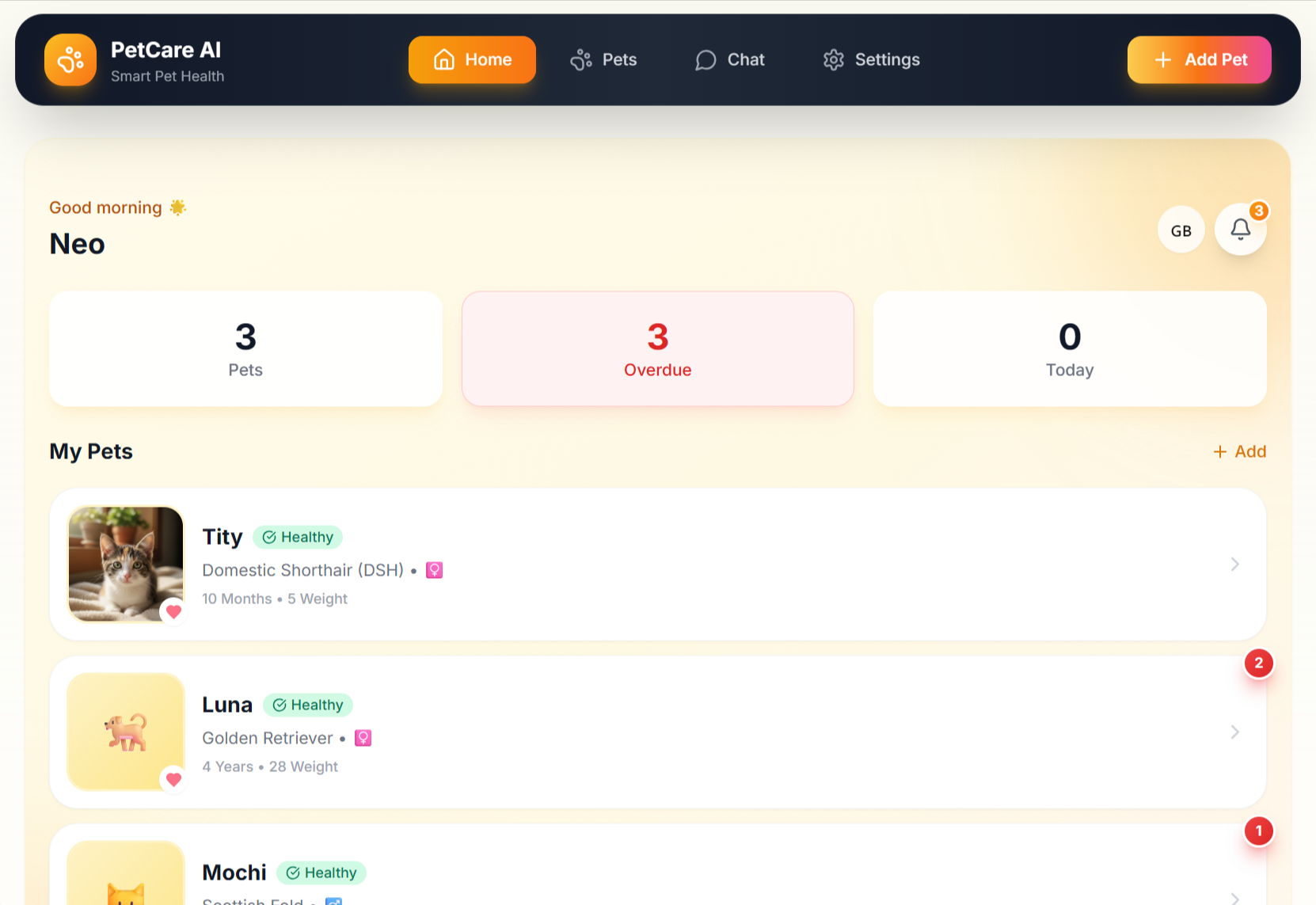Click Luna's Healthy status badge
The width and height of the screenshot is (1316, 905).
pyautogui.click(x=307, y=705)
